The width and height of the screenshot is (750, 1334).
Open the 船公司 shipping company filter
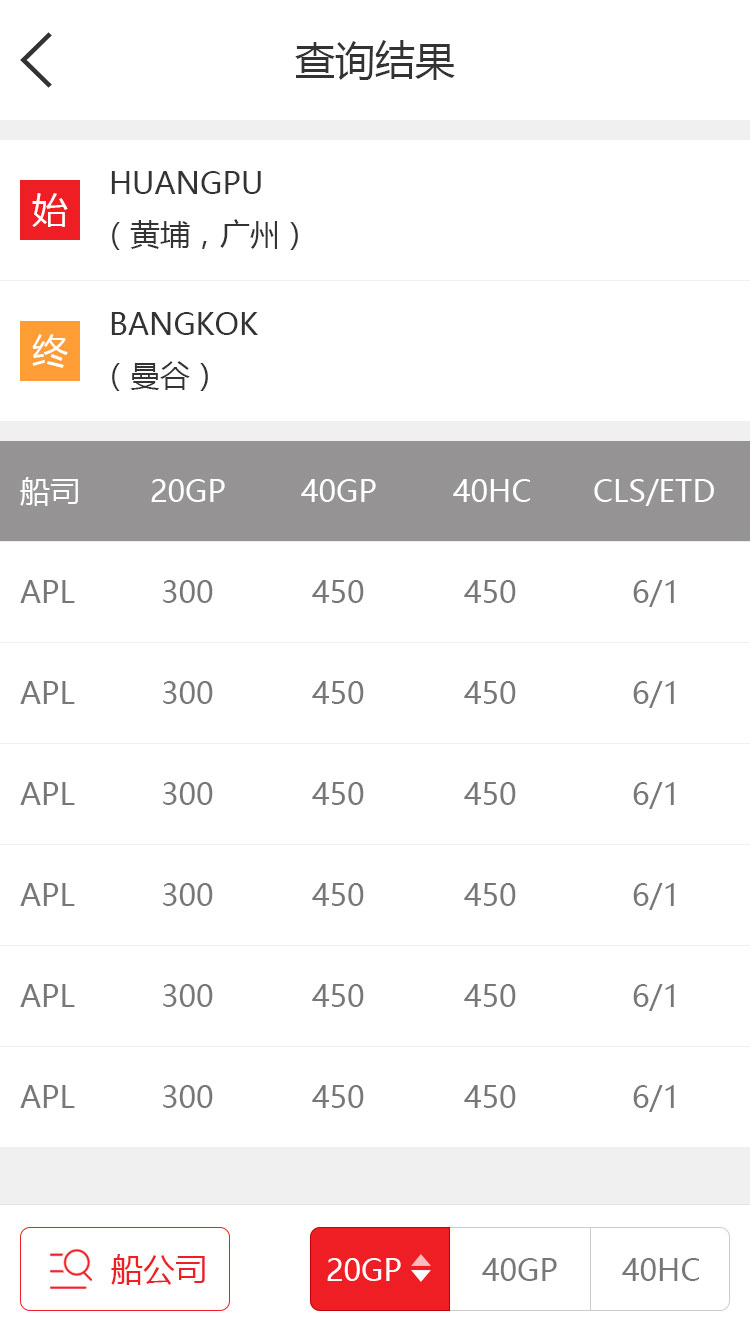click(125, 1269)
